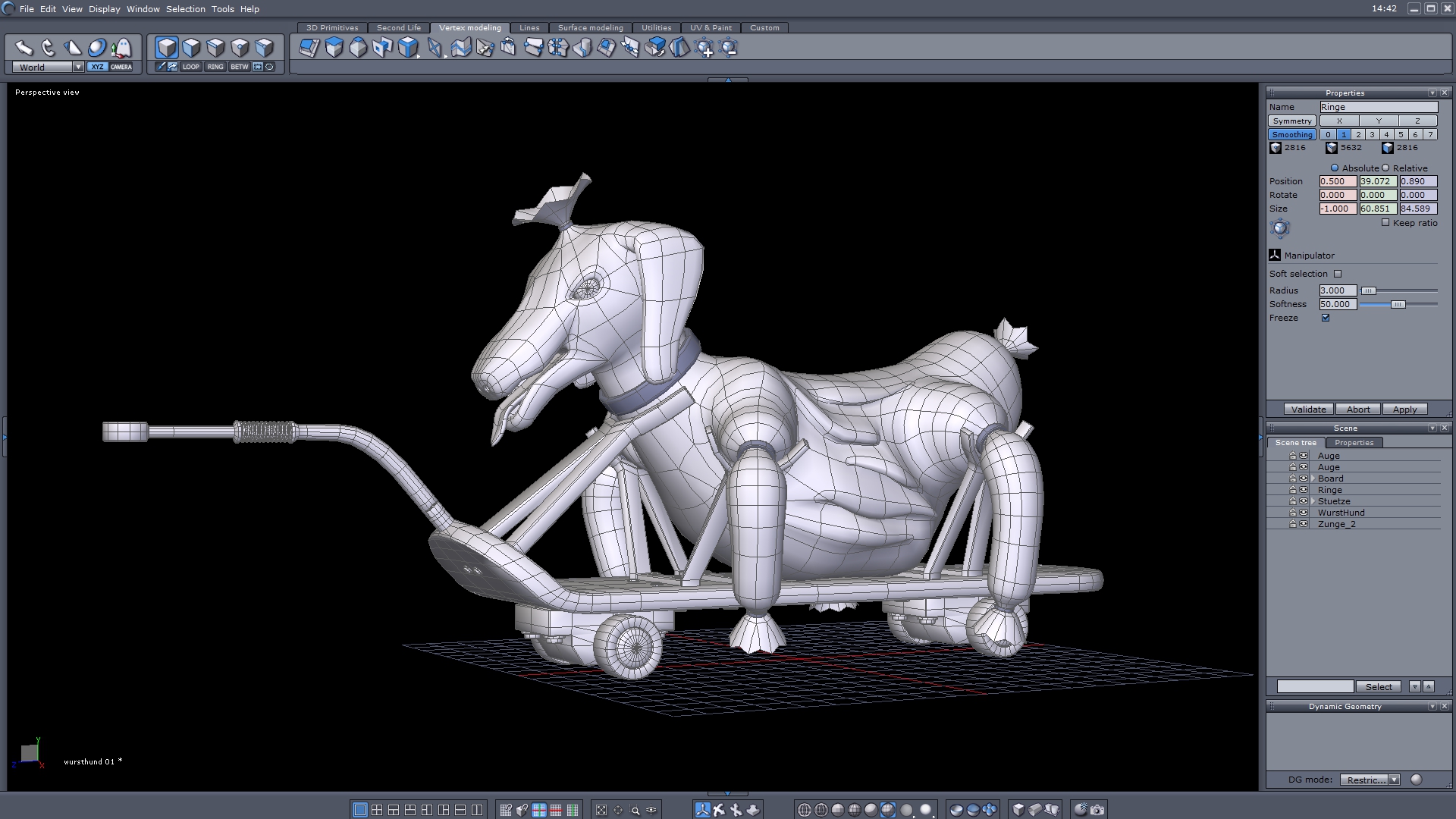The width and height of the screenshot is (1456, 819).
Task: Select the Relative radio button
Action: [1385, 168]
